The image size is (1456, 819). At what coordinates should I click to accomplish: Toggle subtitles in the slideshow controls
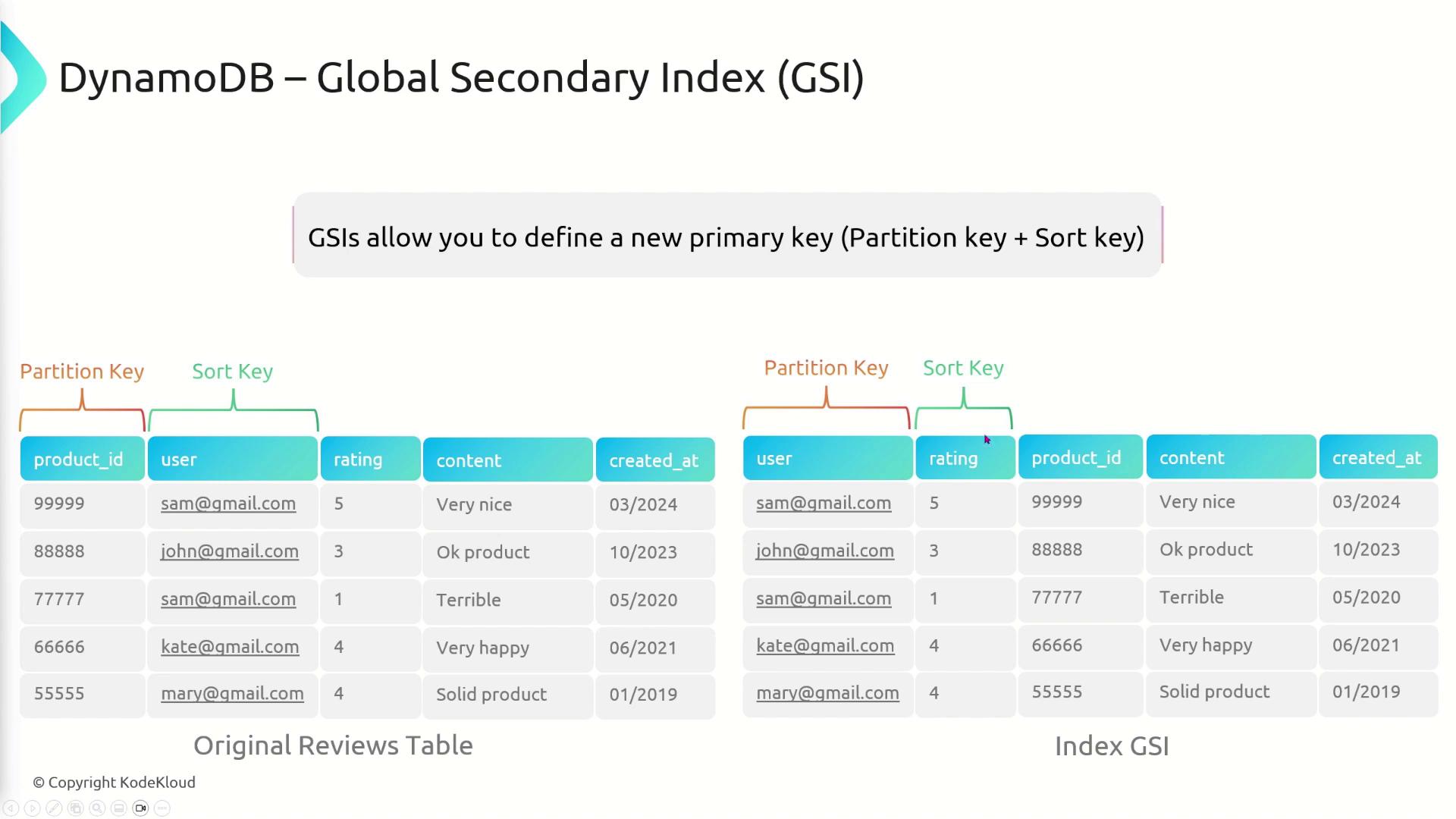[x=119, y=808]
